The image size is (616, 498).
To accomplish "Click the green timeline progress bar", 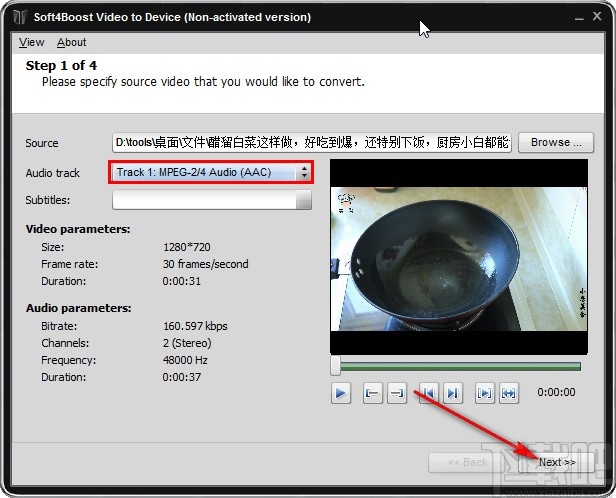I will click(460, 366).
